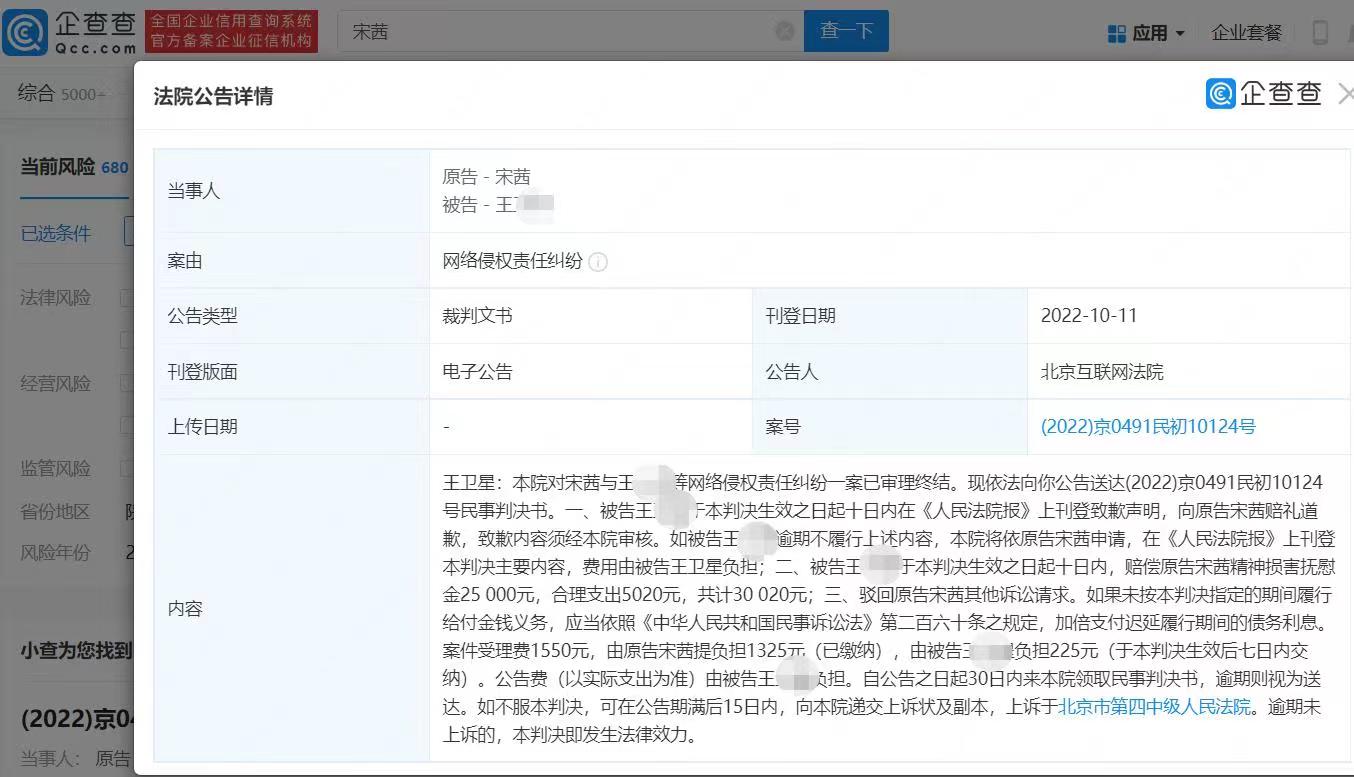Tick the first checkbox beside 法律风险
The image size is (1354, 777).
pyautogui.click(x=127, y=298)
